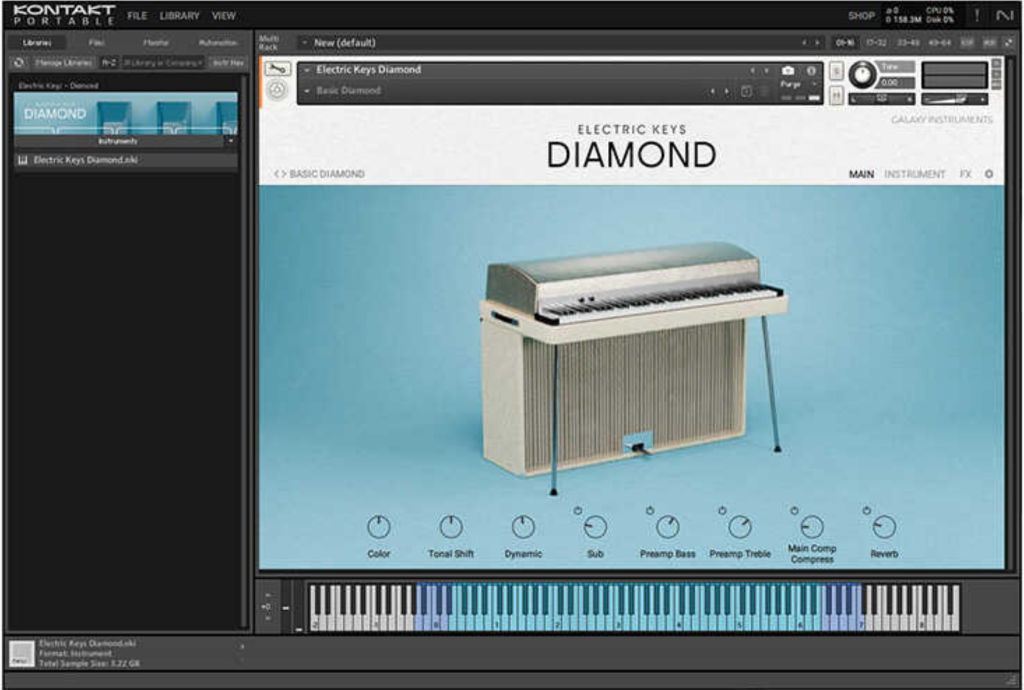This screenshot has height=690, width=1024.
Task: Toggle the AUX view button in rack header
Action: tap(990, 42)
